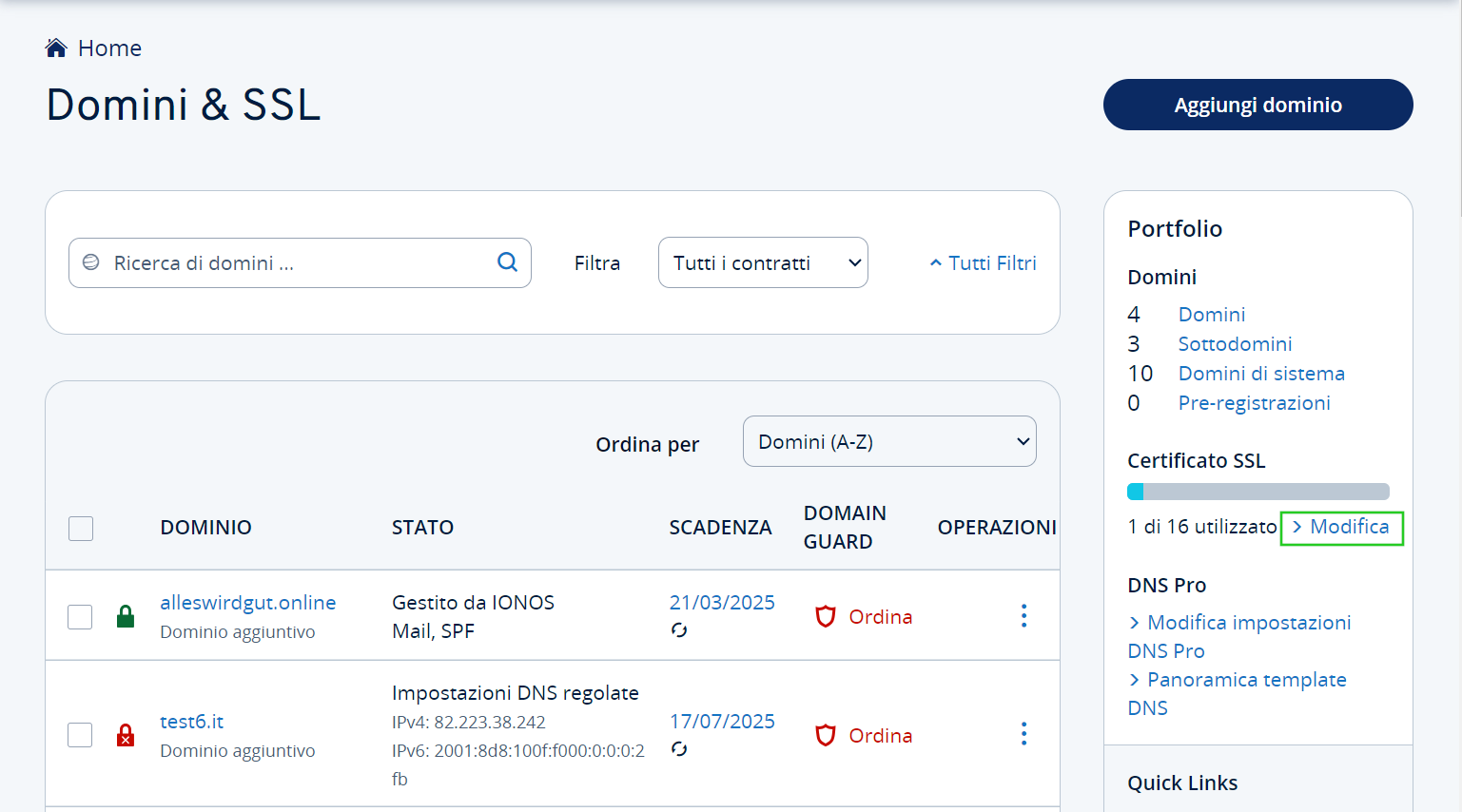This screenshot has height=812, width=1462.
Task: Click 'Gestito da IONOS' status text
Action: pyautogui.click(x=473, y=603)
